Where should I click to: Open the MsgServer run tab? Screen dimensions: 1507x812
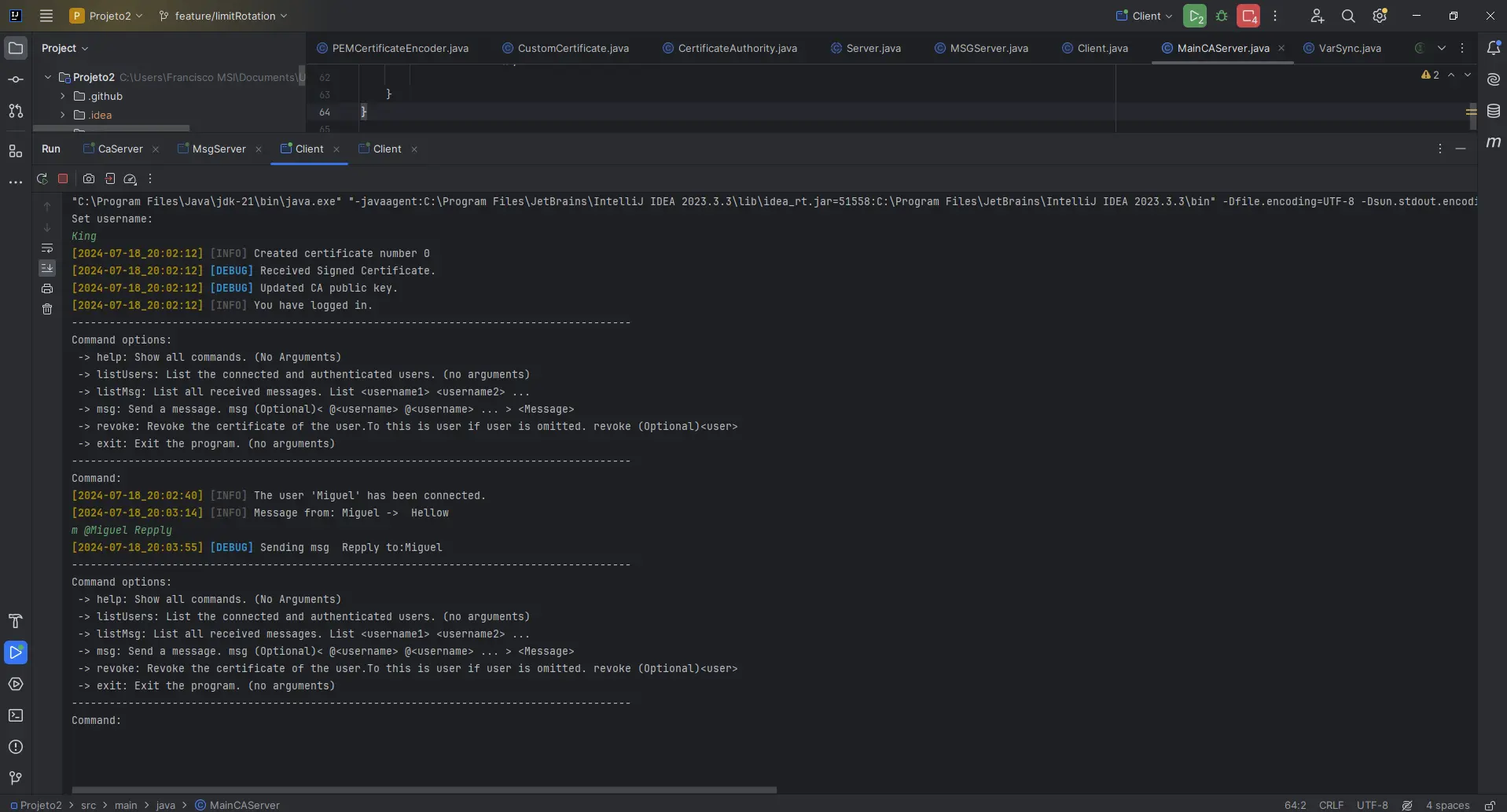(x=212, y=149)
